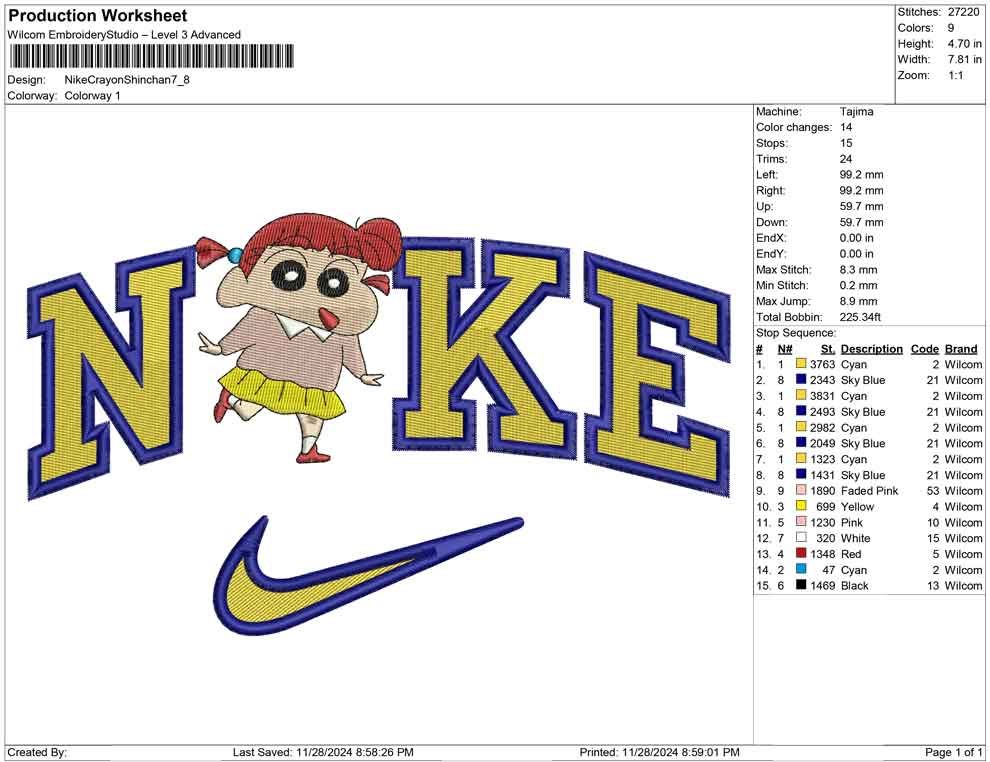
Task: Select the Width value '7.81 in'
Action: (965, 59)
